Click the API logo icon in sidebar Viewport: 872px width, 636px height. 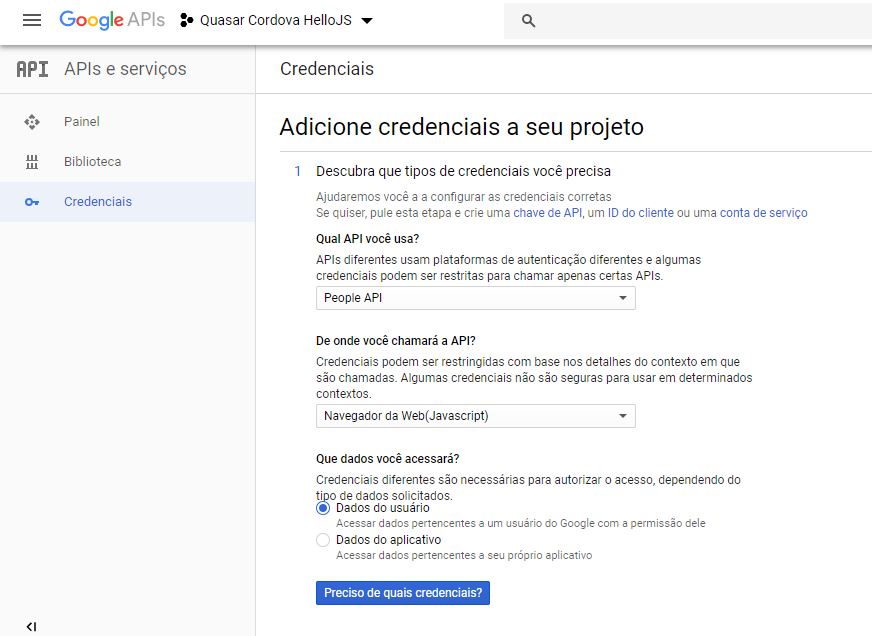click(x=32, y=69)
